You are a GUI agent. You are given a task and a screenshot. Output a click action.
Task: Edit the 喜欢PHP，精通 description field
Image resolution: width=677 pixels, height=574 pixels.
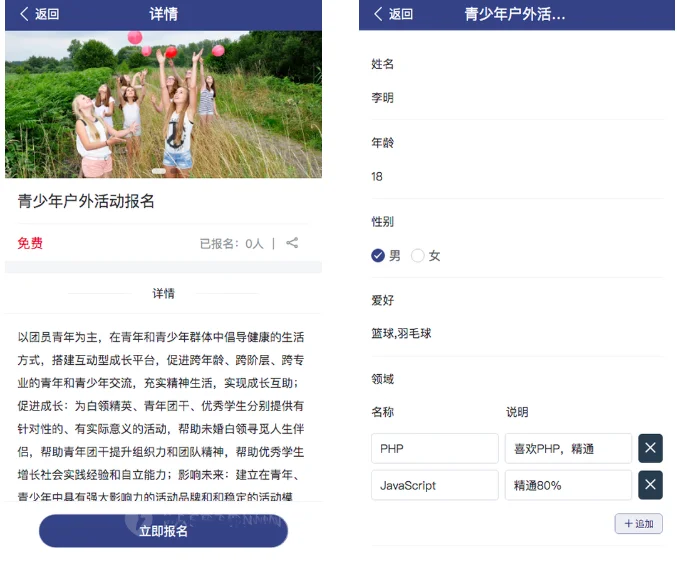[x=568, y=448]
